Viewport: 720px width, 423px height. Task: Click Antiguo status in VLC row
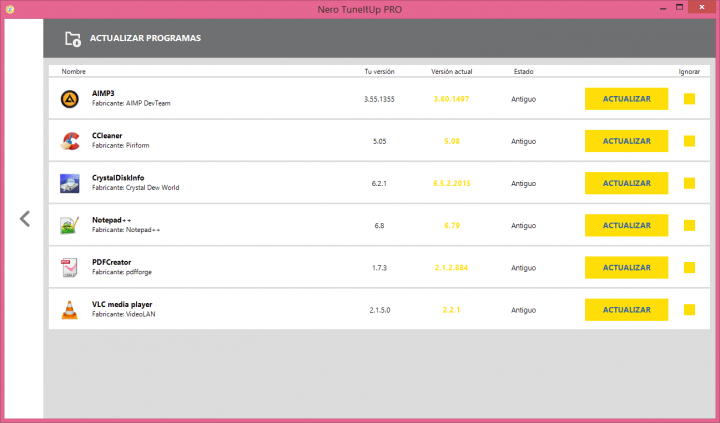click(x=523, y=310)
